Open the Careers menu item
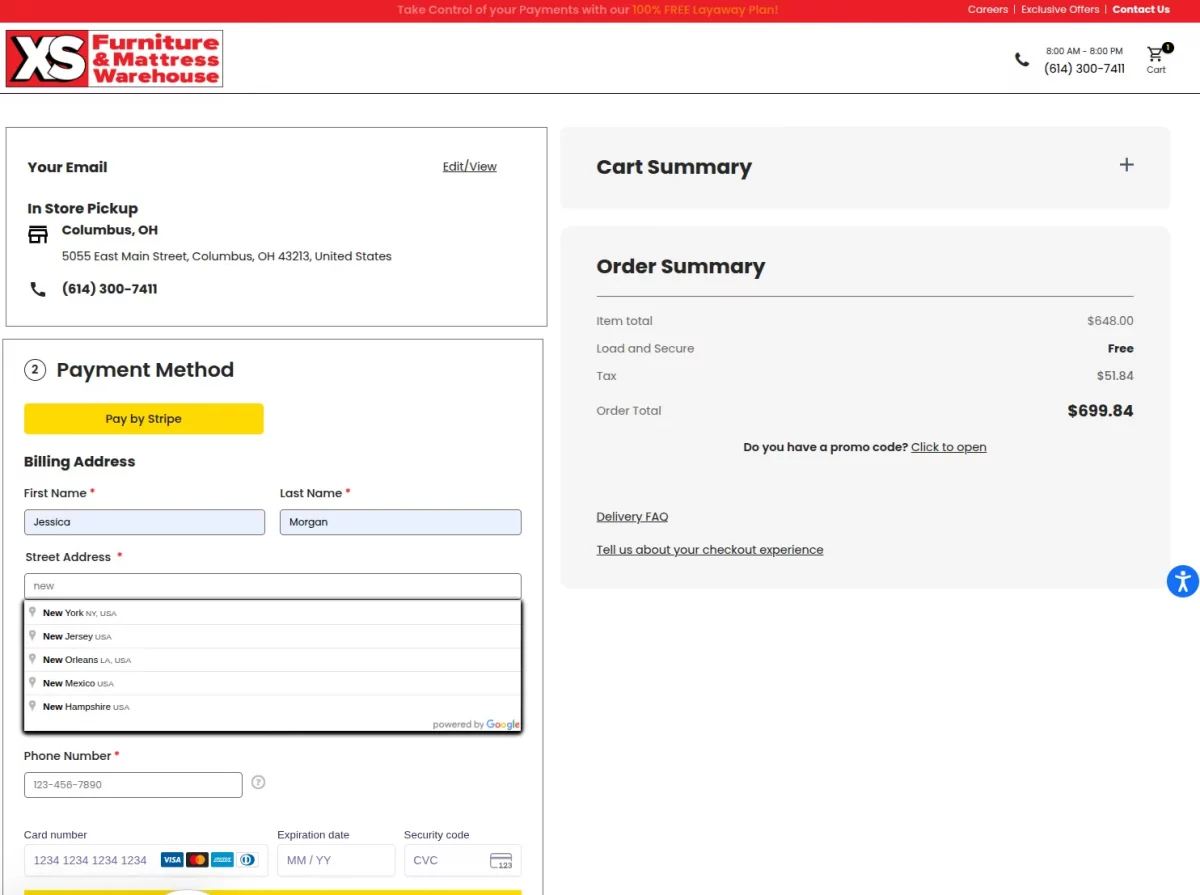The image size is (1200, 895). coord(988,9)
